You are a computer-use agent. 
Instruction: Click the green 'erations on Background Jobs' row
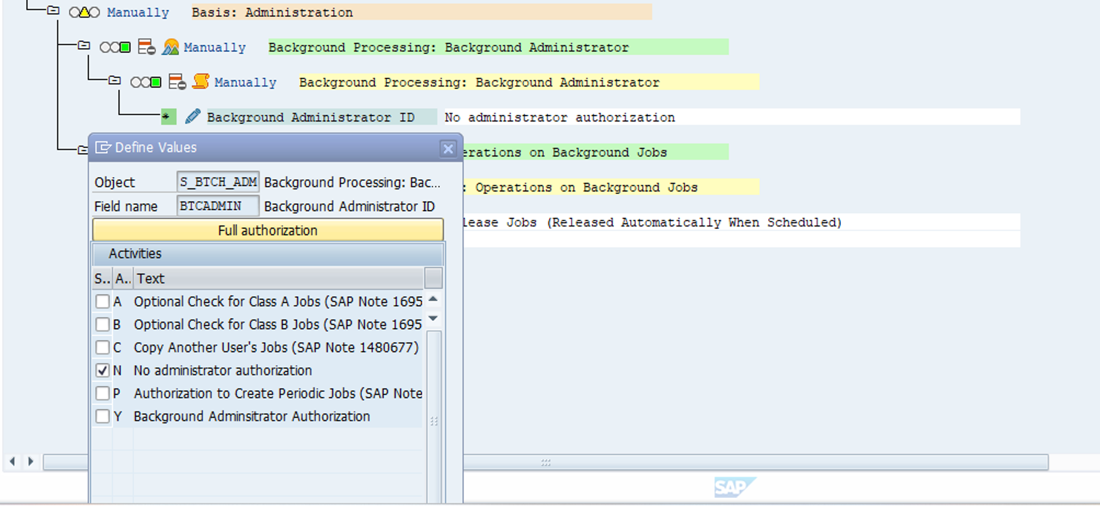[x=596, y=152]
